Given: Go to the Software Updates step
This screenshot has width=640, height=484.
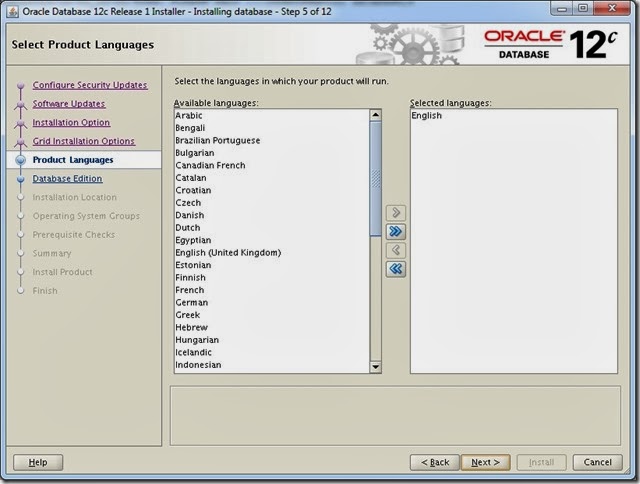Looking at the screenshot, I should 69,104.
